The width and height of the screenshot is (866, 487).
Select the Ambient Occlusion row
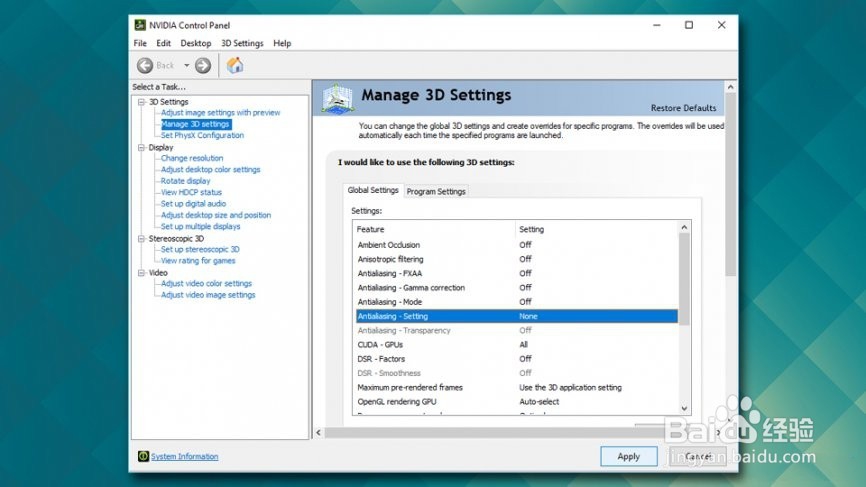pyautogui.click(x=517, y=245)
